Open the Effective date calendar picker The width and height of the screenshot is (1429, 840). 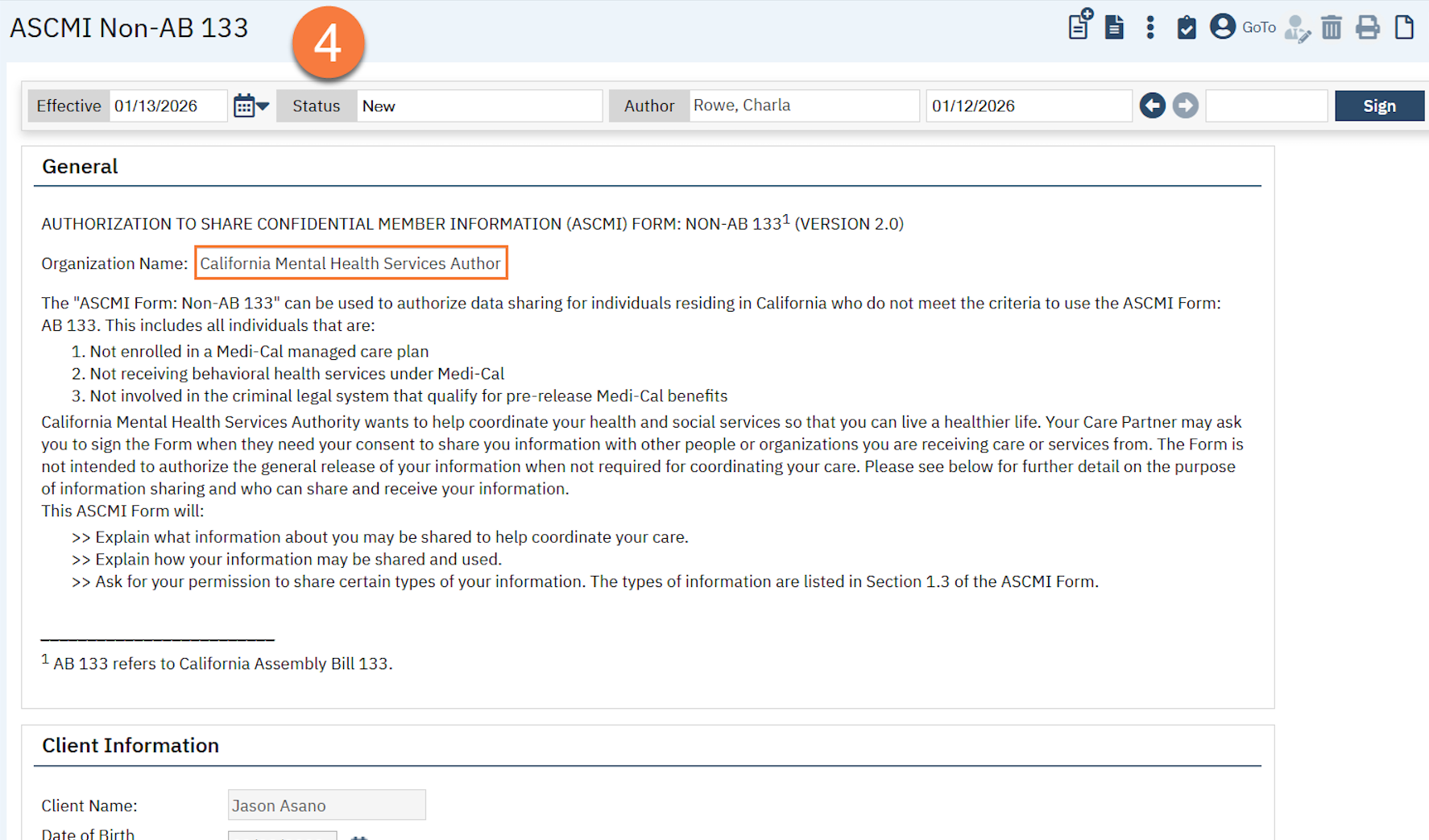[x=251, y=106]
